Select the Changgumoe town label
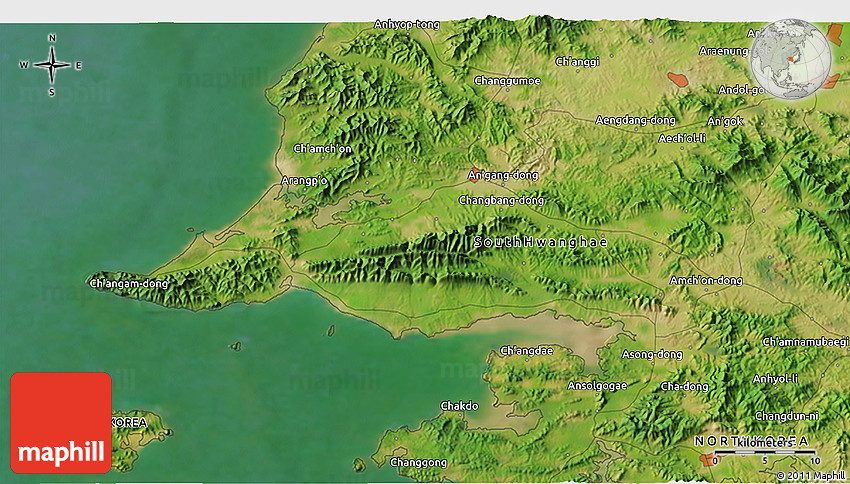 pos(508,80)
